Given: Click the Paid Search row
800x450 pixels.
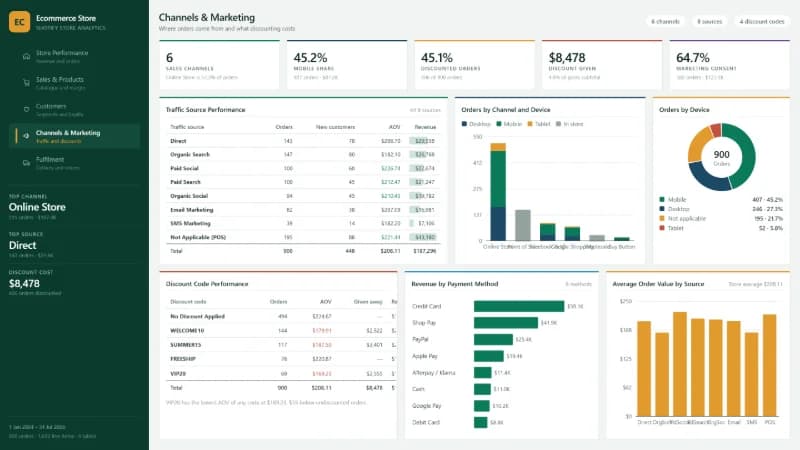Looking at the screenshot, I should coord(303,182).
